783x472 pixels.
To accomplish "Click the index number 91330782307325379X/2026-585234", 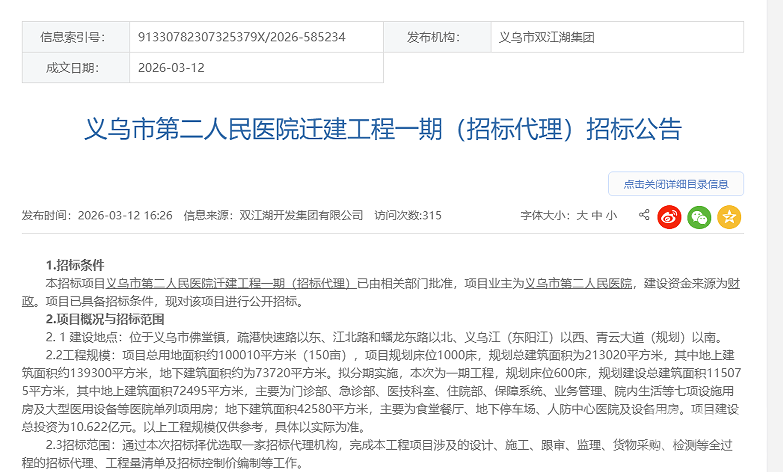I will (x=237, y=37).
